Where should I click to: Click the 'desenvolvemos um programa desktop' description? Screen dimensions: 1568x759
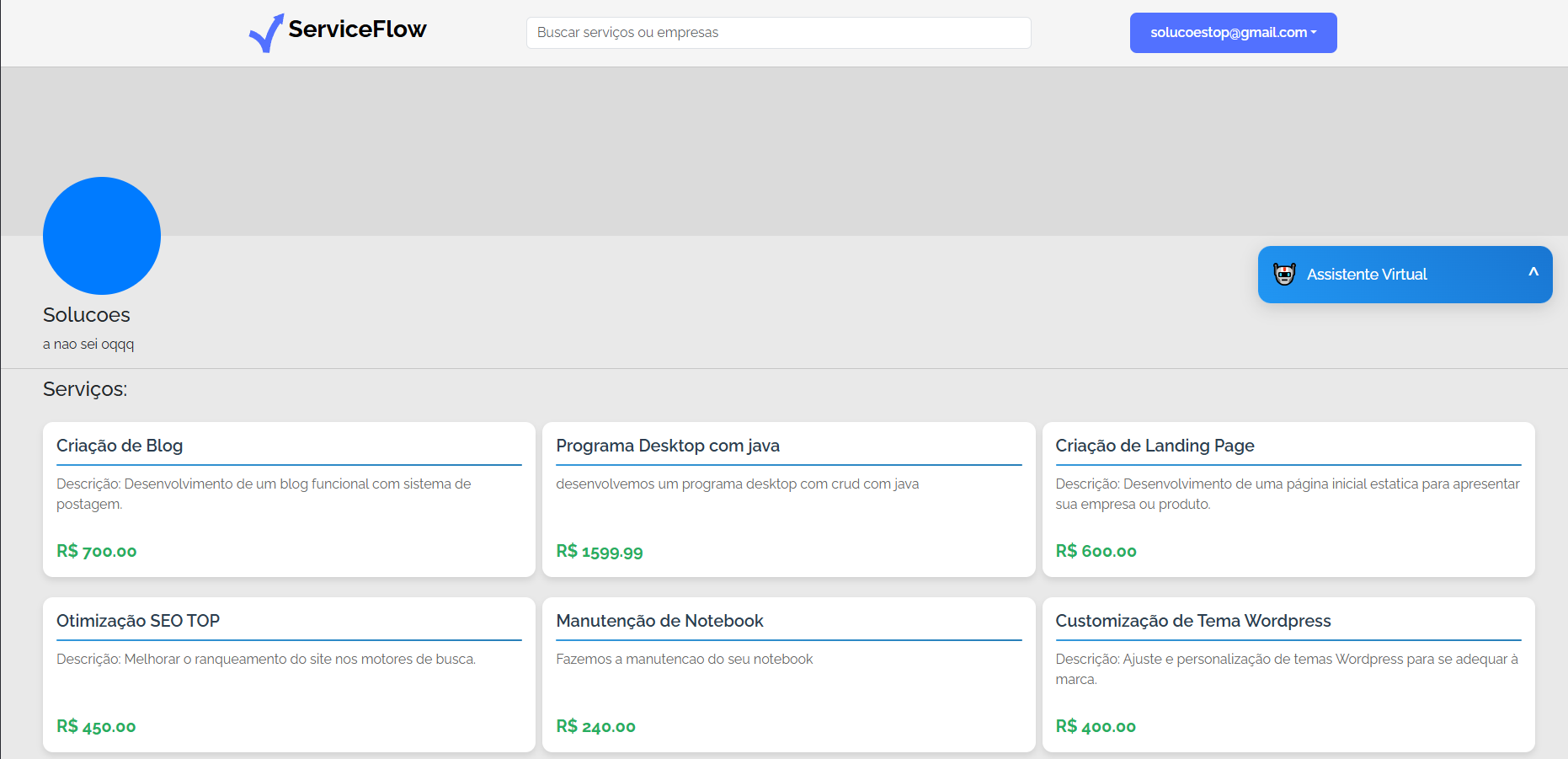[x=737, y=484]
